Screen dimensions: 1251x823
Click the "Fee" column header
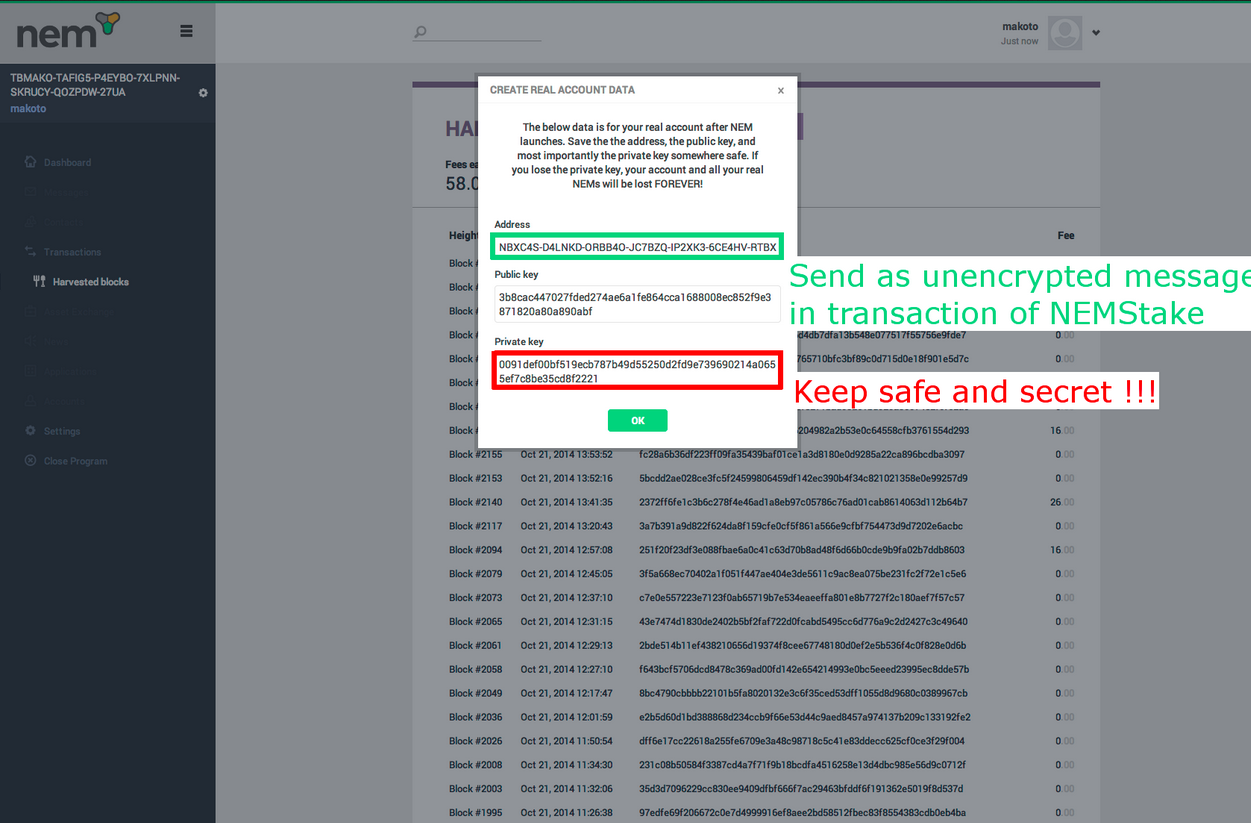point(1066,236)
